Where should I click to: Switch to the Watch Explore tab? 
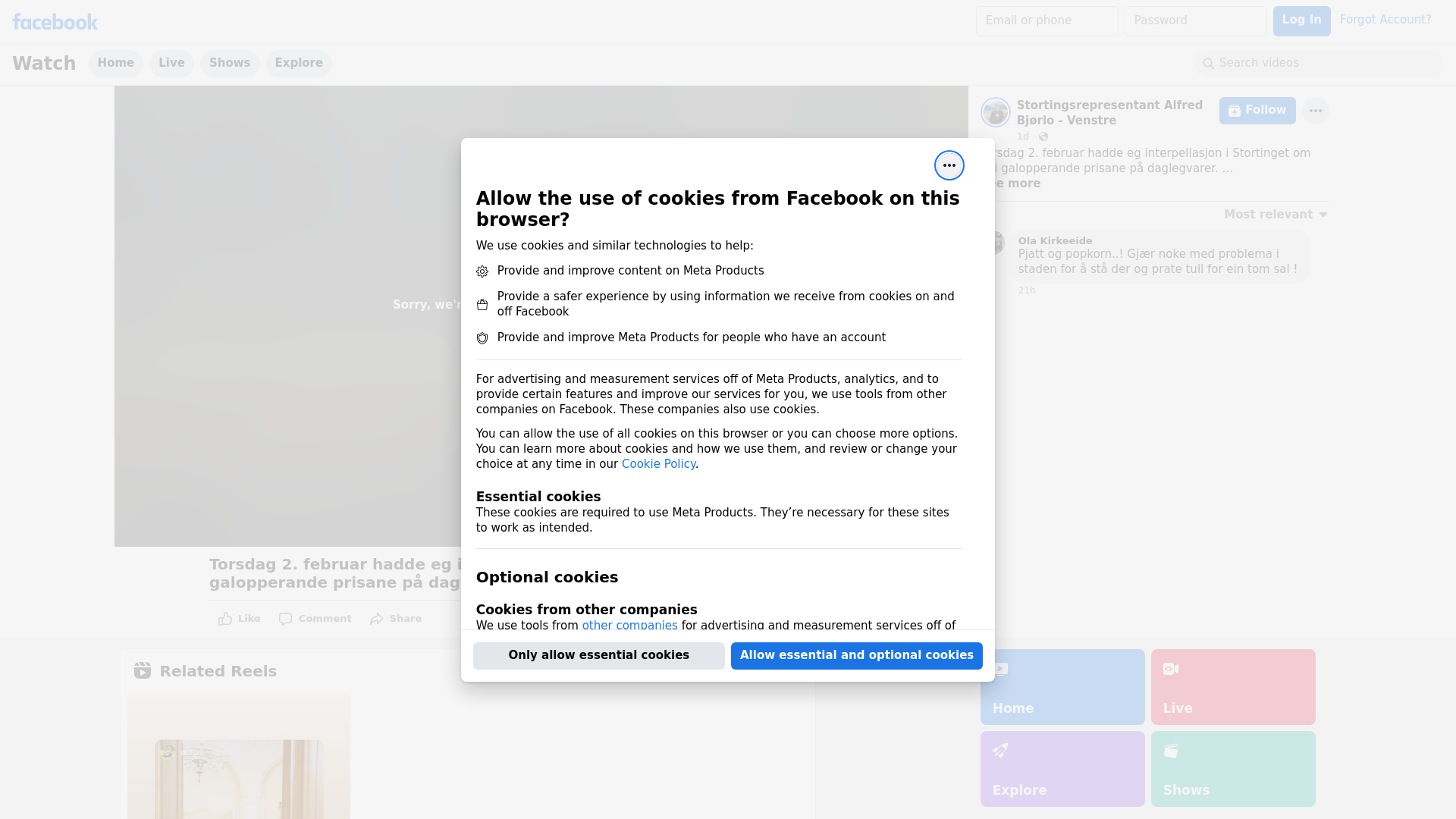pos(299,63)
